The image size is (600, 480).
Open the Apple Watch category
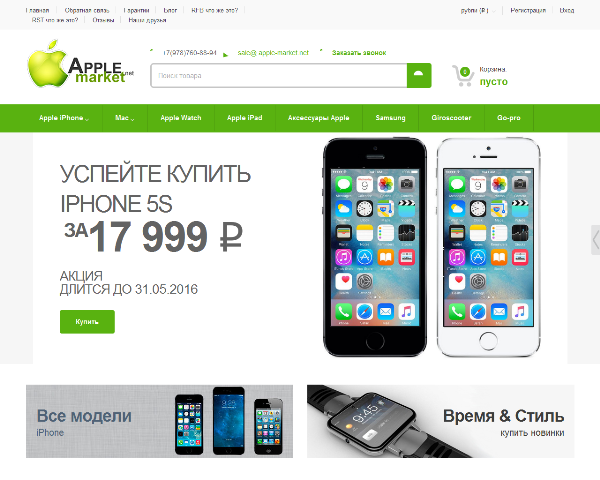click(x=181, y=118)
